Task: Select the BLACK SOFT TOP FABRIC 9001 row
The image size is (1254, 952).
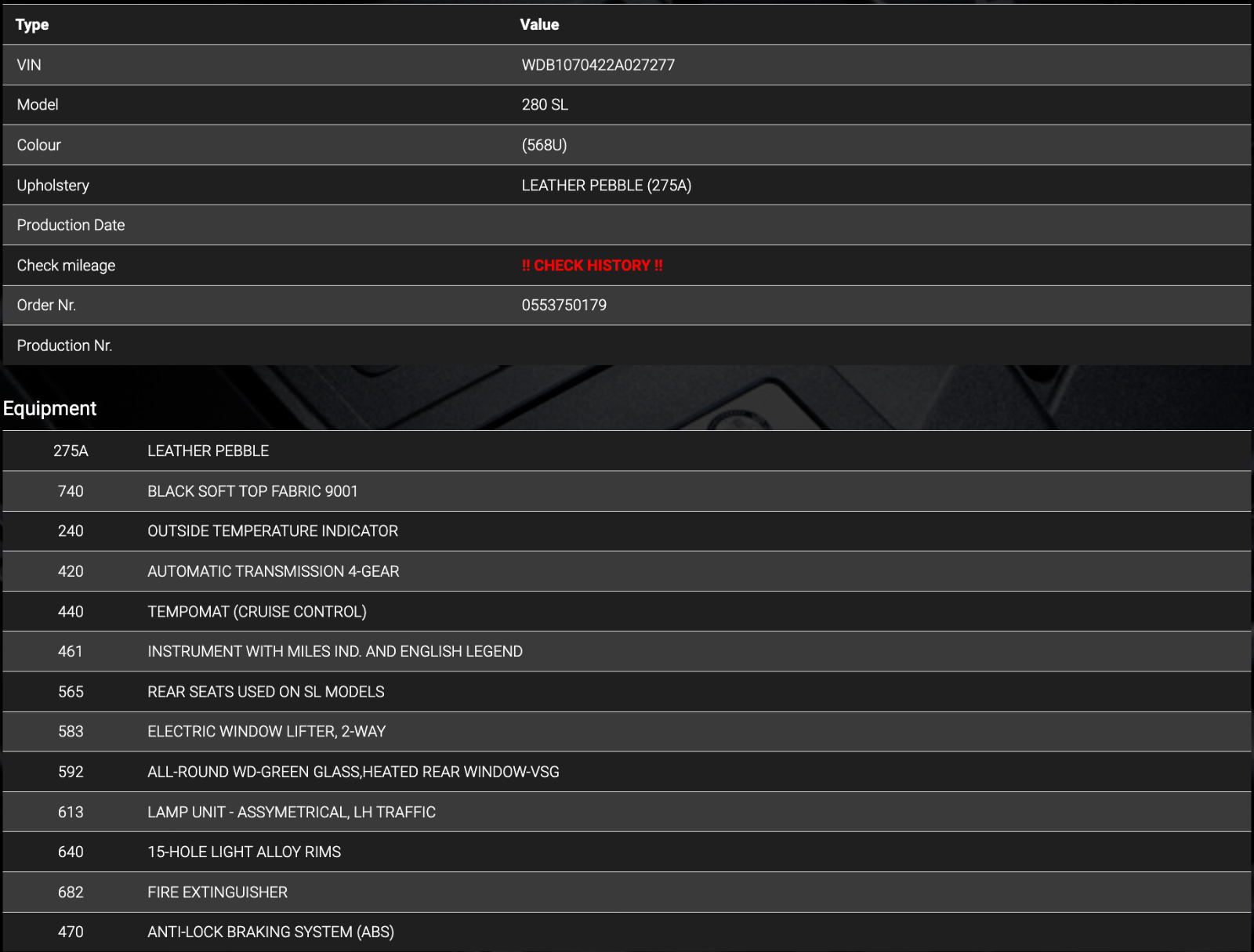Action: click(252, 491)
